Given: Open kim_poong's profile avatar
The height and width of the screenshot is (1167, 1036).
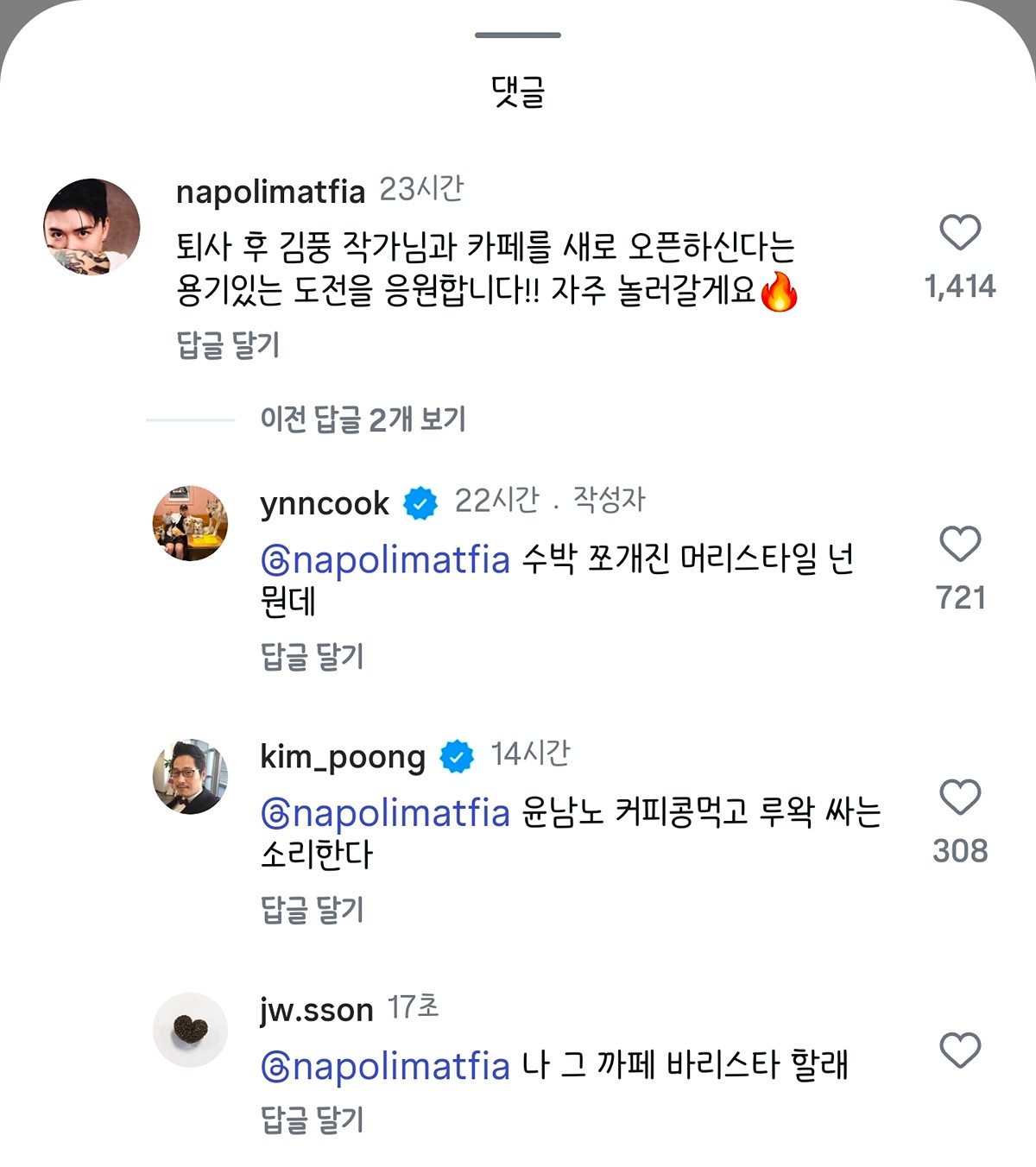Looking at the screenshot, I should click(190, 777).
